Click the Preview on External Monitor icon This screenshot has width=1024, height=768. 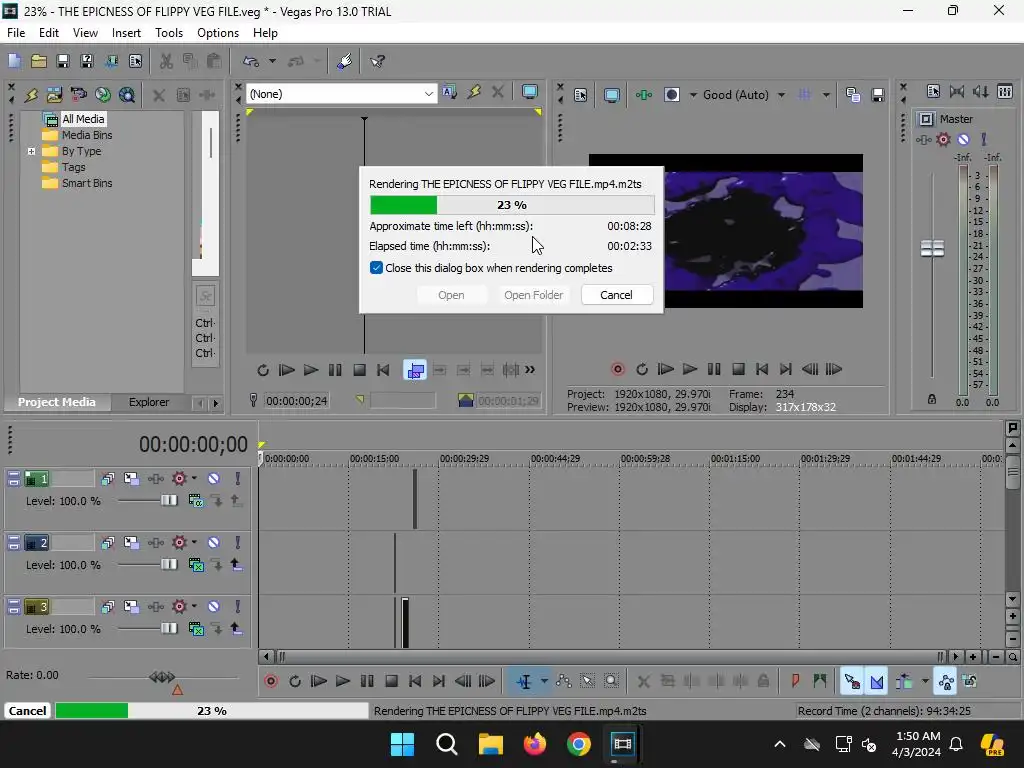pos(611,95)
